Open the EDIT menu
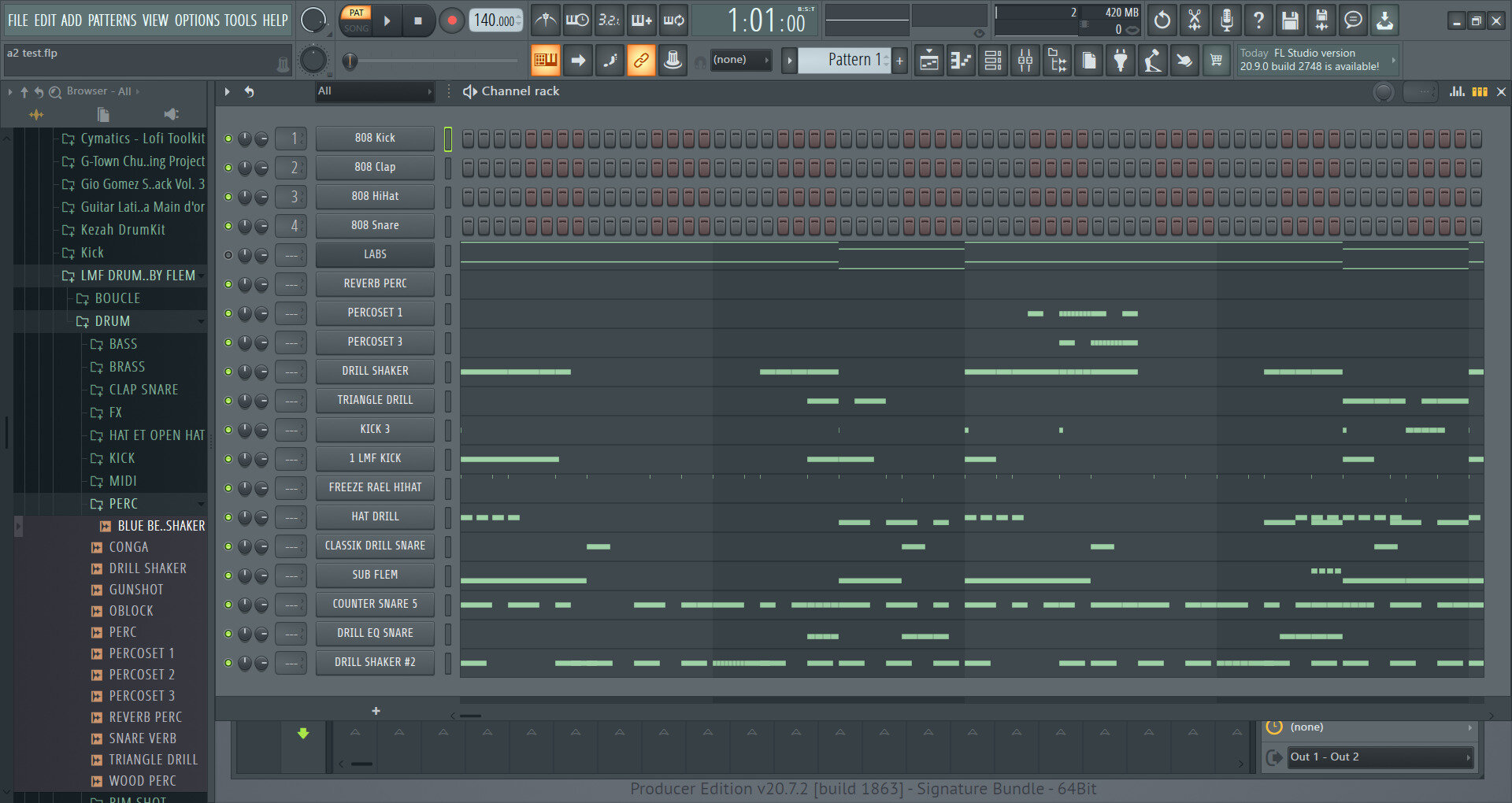 click(x=45, y=20)
